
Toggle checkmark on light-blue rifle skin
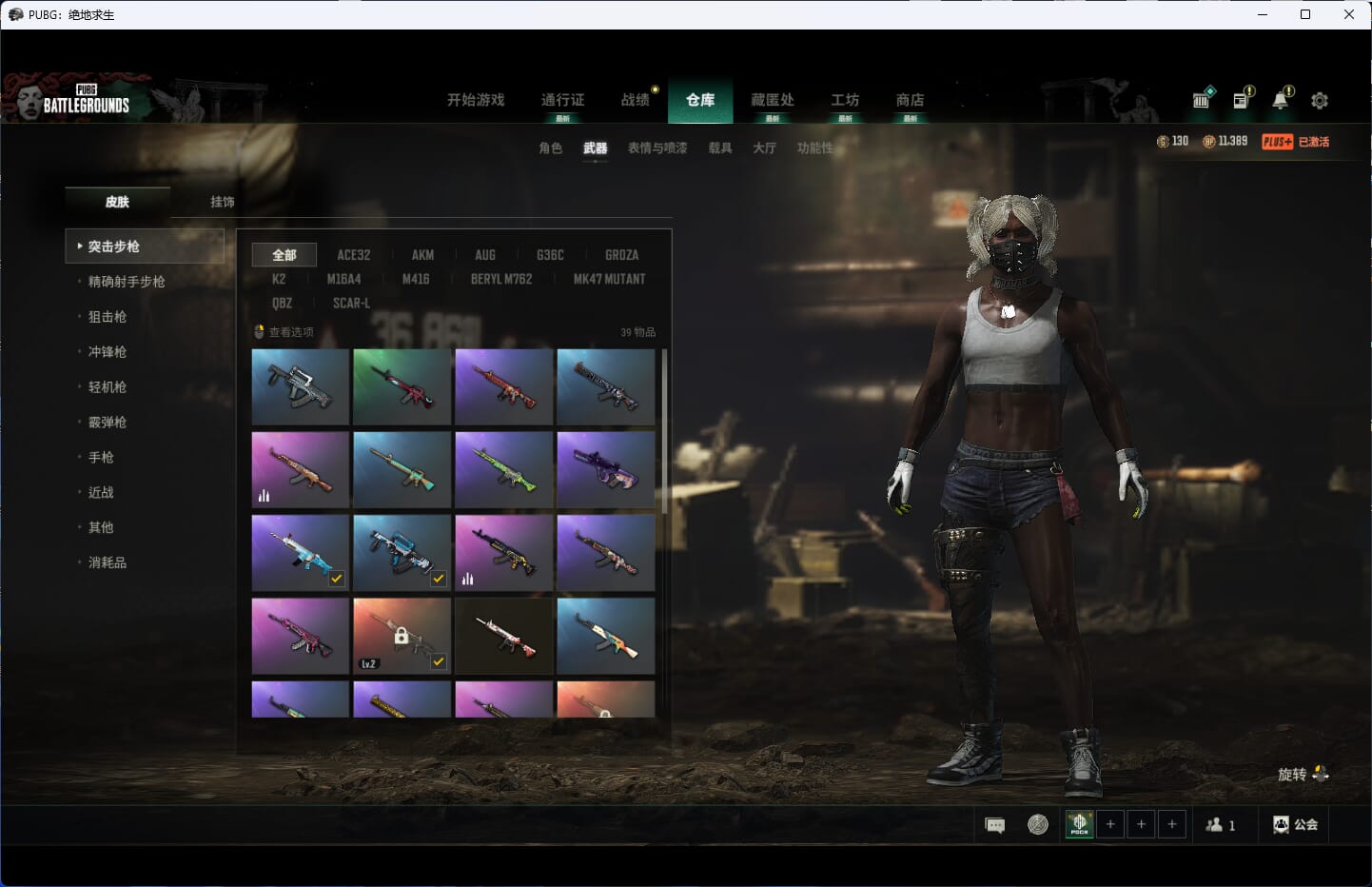click(337, 578)
